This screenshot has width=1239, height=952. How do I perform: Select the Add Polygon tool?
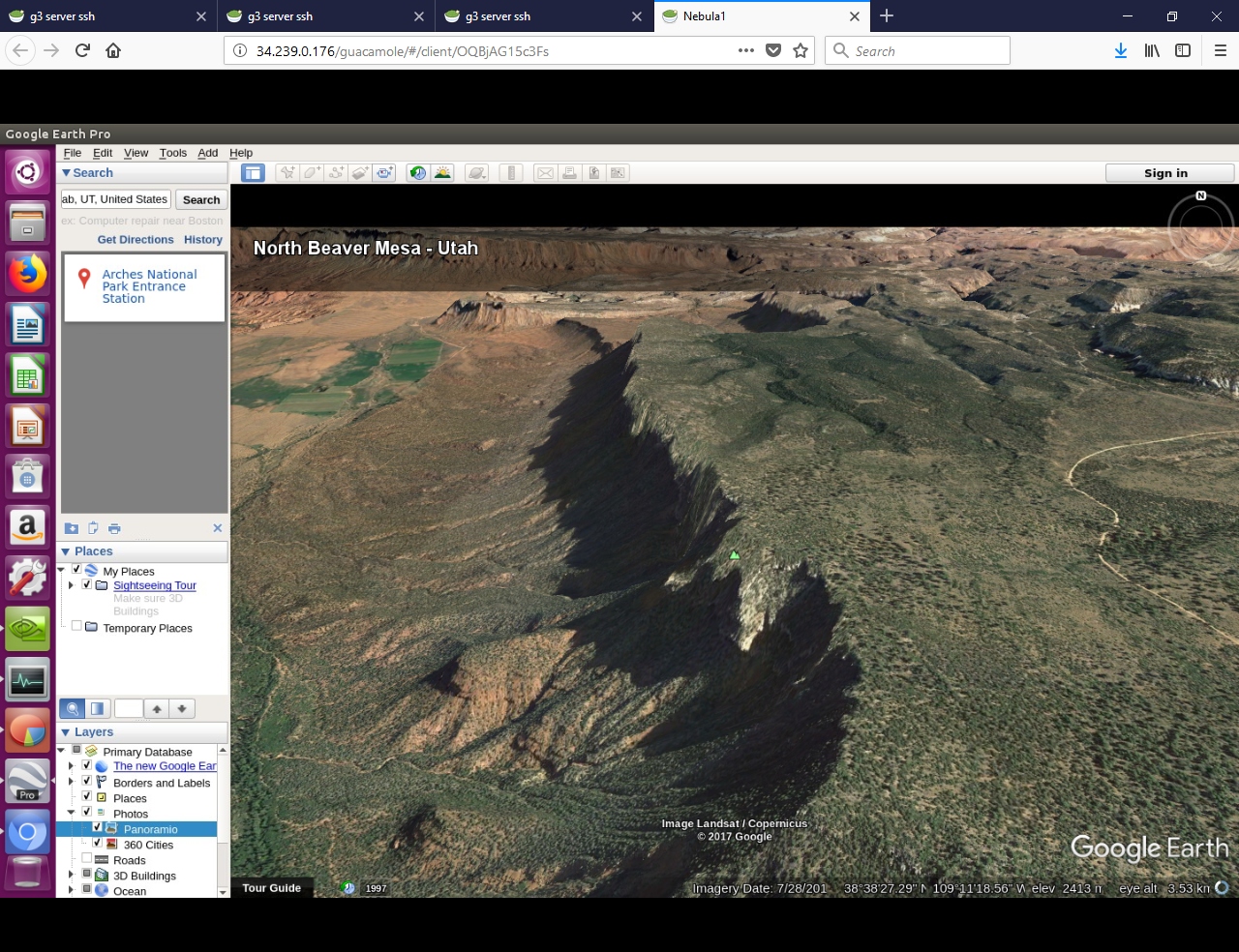pos(312,173)
